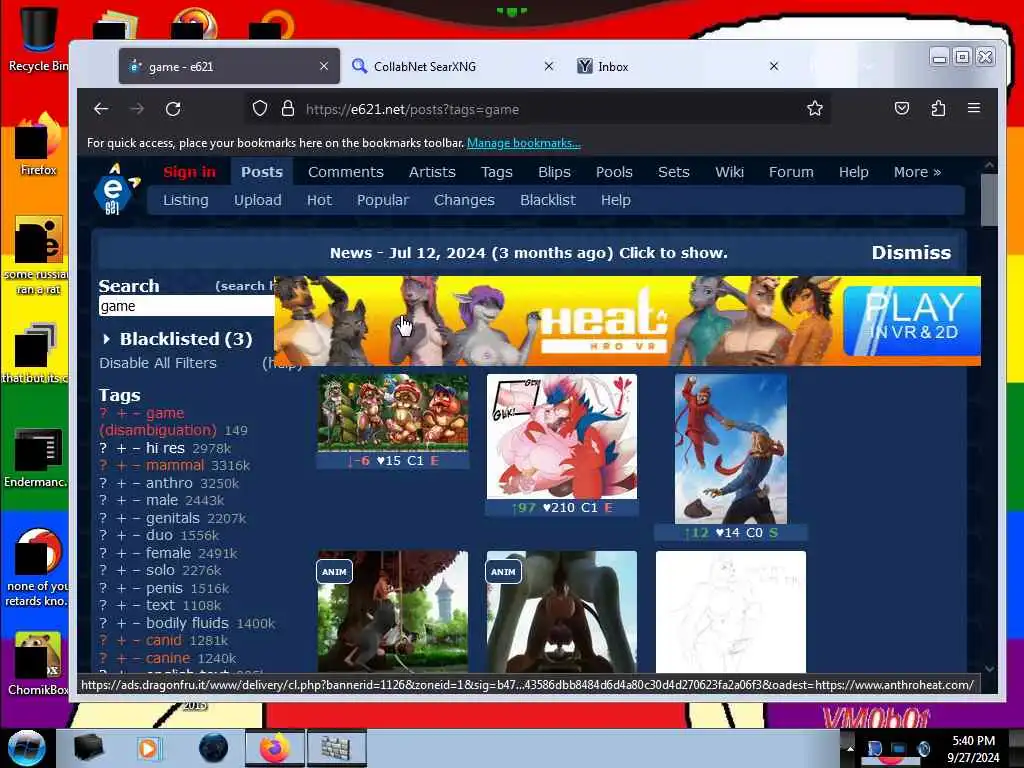This screenshot has width=1024, height=768.
Task: Add 'anthro' tag with its plus sign
Action: coord(121,483)
